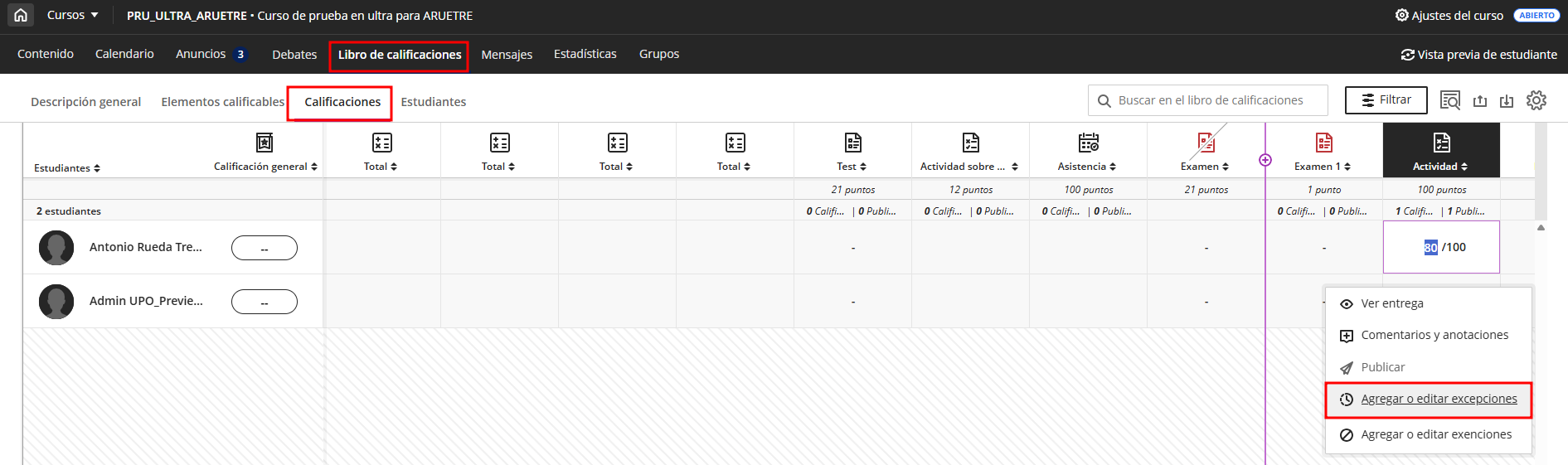Open Ajustes del curso
The image size is (1568, 465).
pyautogui.click(x=1449, y=16)
